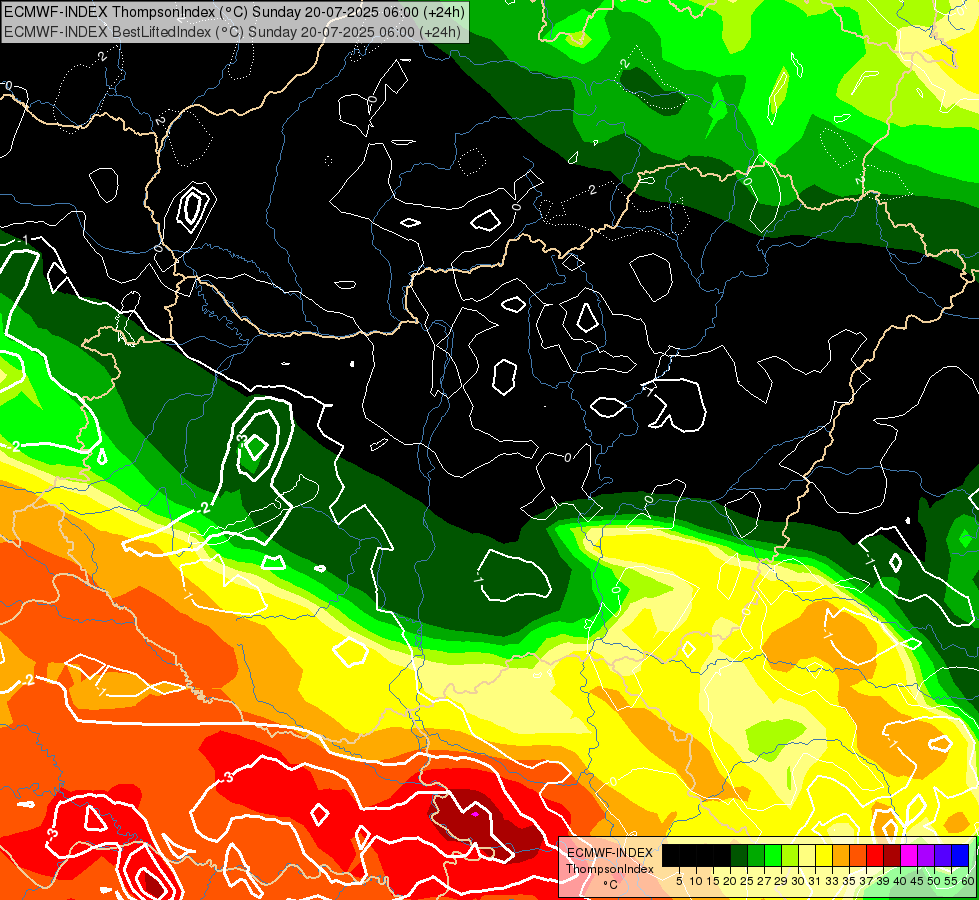This screenshot has width=979, height=900.
Task: Click the legend tick value 35
Action: coord(850,881)
